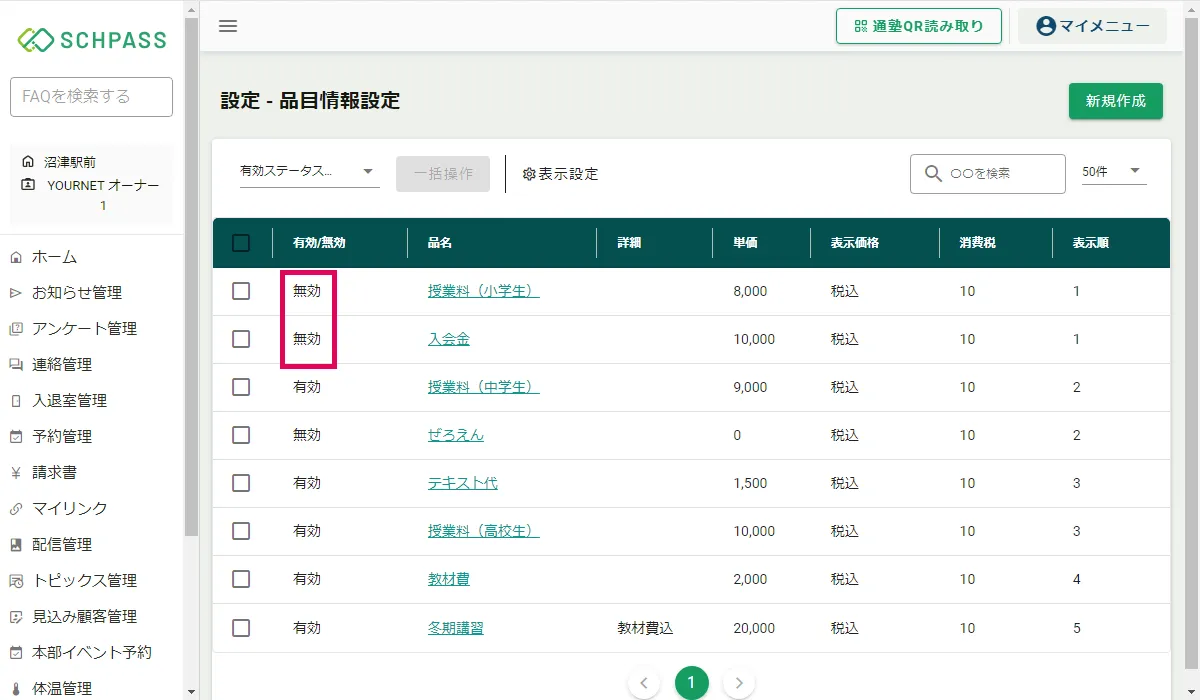Screen dimensions: 1200x700
Task: Open the マイメニュー dropdown
Action: point(1092,26)
